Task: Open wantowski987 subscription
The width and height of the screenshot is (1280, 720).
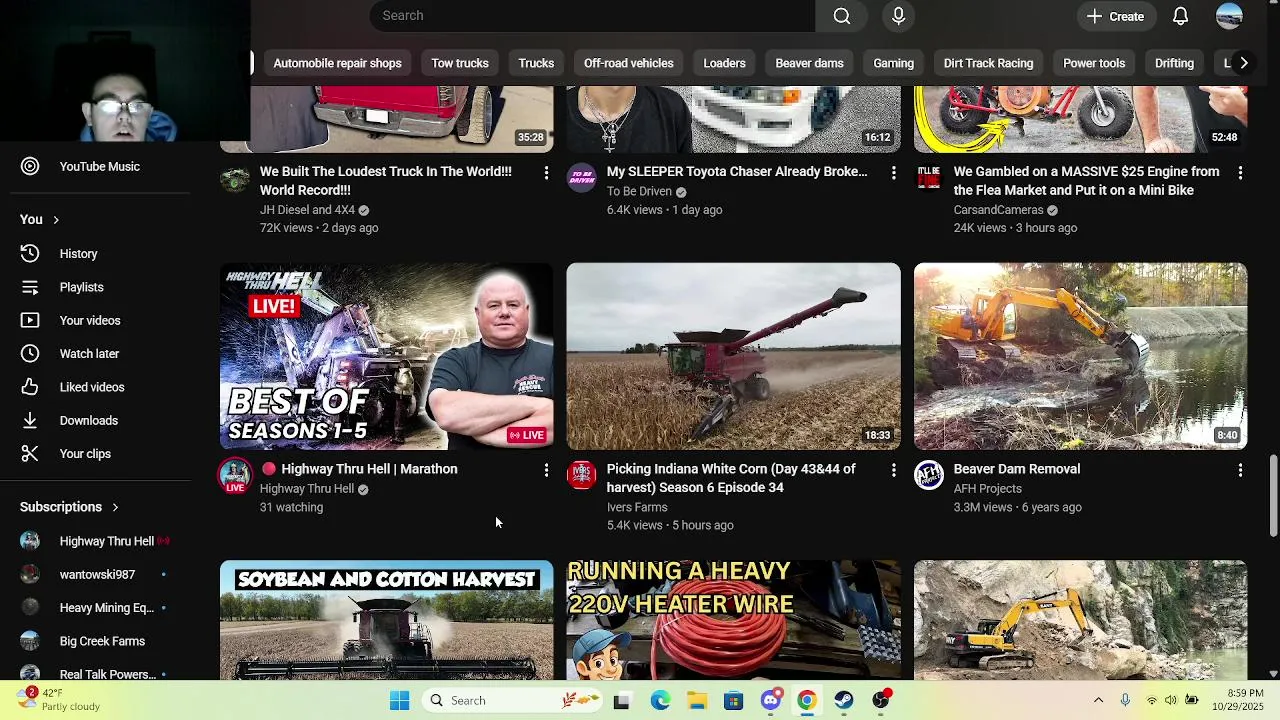Action: pos(95,575)
